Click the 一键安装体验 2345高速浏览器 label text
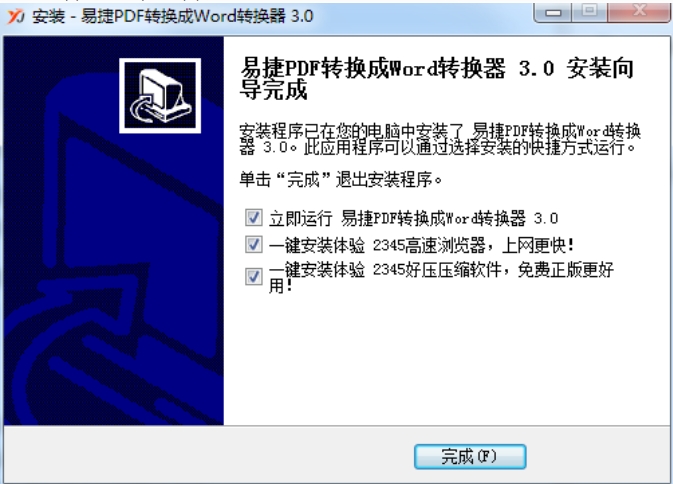Screen dimensions: 673x484 [x=421, y=245]
